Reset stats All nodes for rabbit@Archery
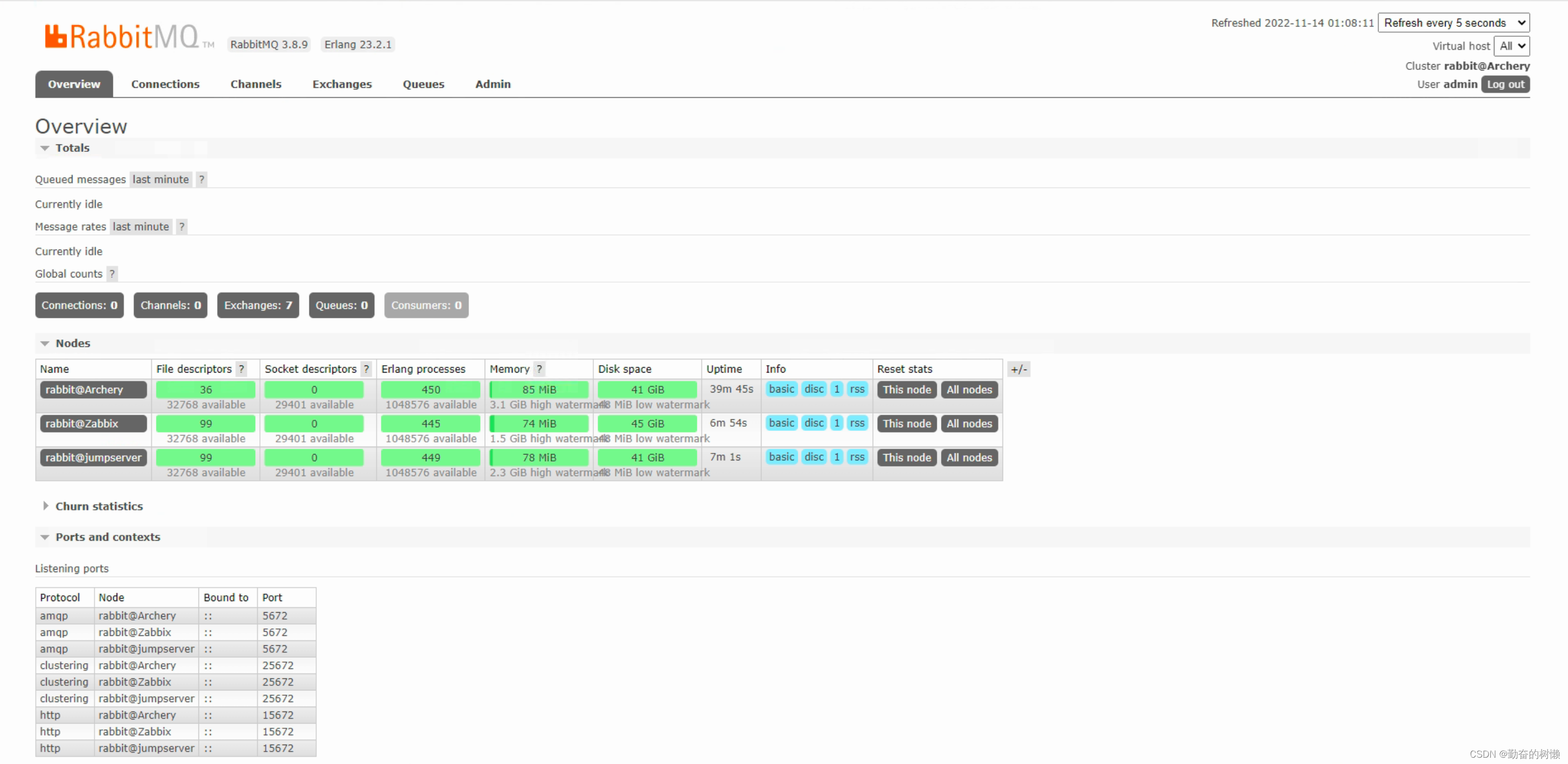 [969, 390]
